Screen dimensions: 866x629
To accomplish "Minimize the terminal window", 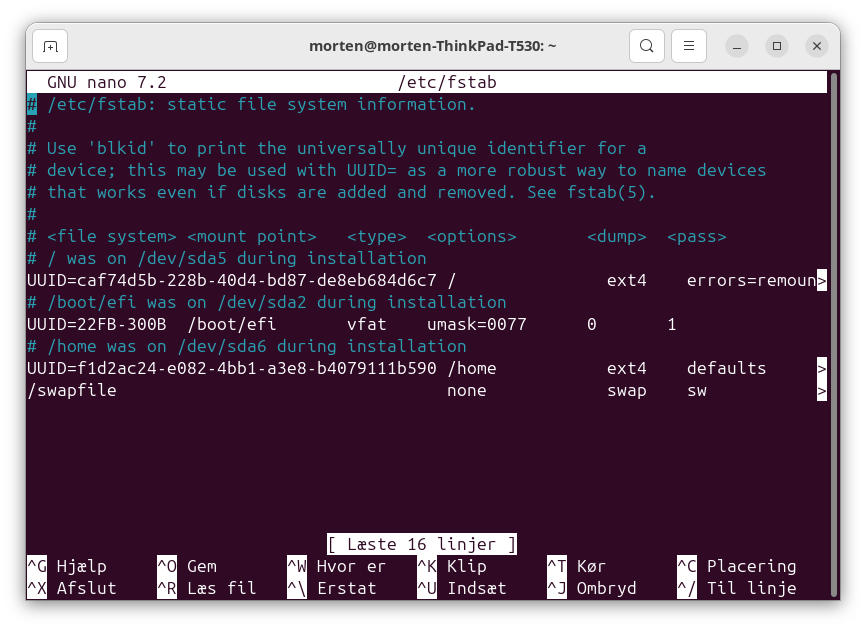I will tap(737, 46).
